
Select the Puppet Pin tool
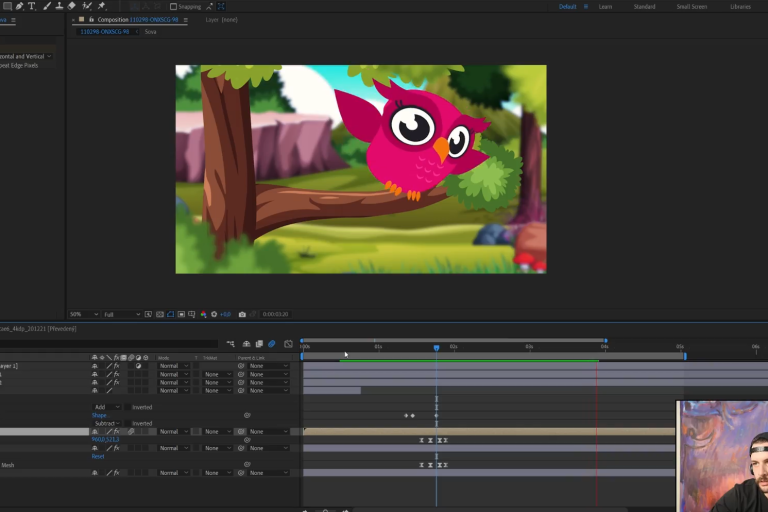pyautogui.click(x=101, y=6)
